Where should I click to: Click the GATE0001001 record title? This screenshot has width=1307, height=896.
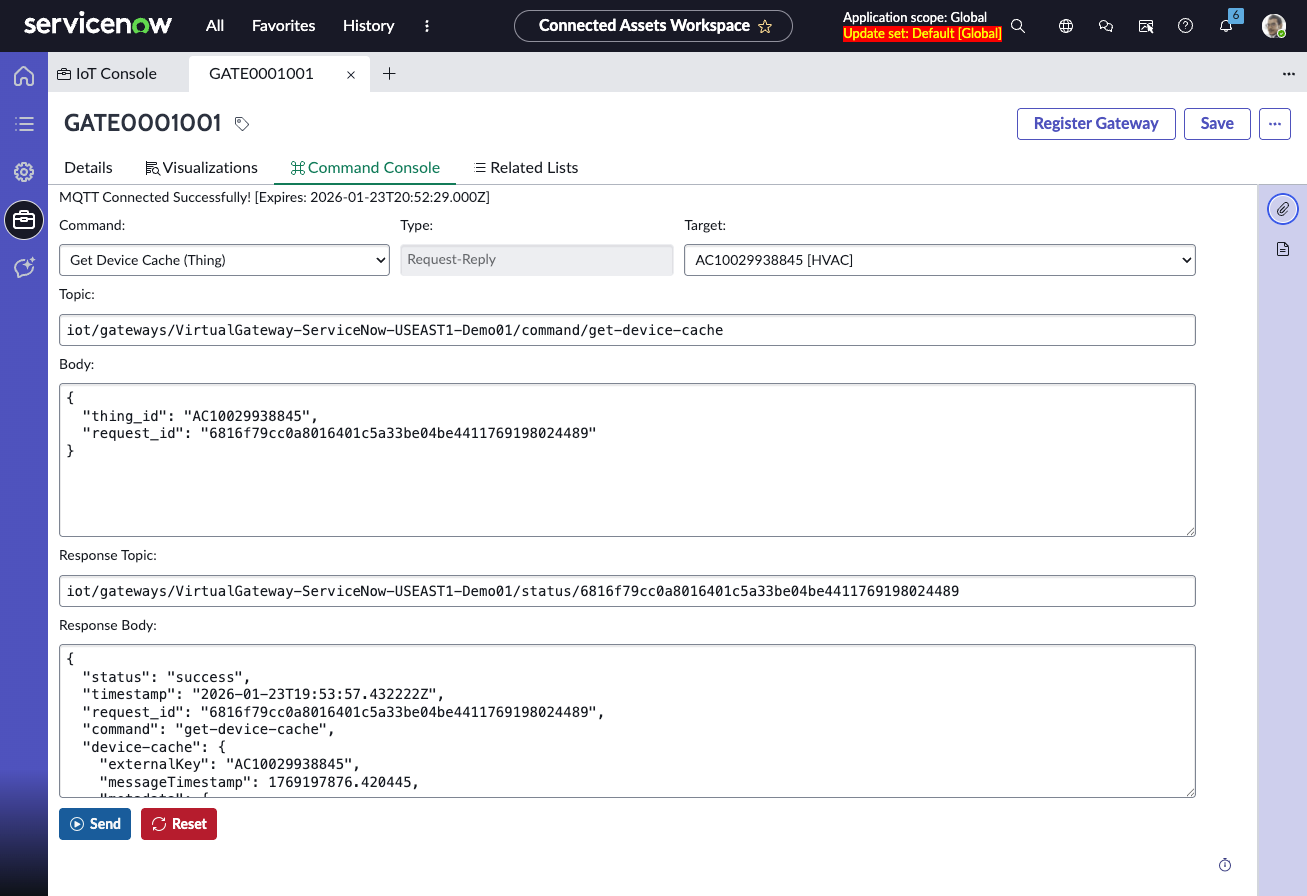[142, 123]
